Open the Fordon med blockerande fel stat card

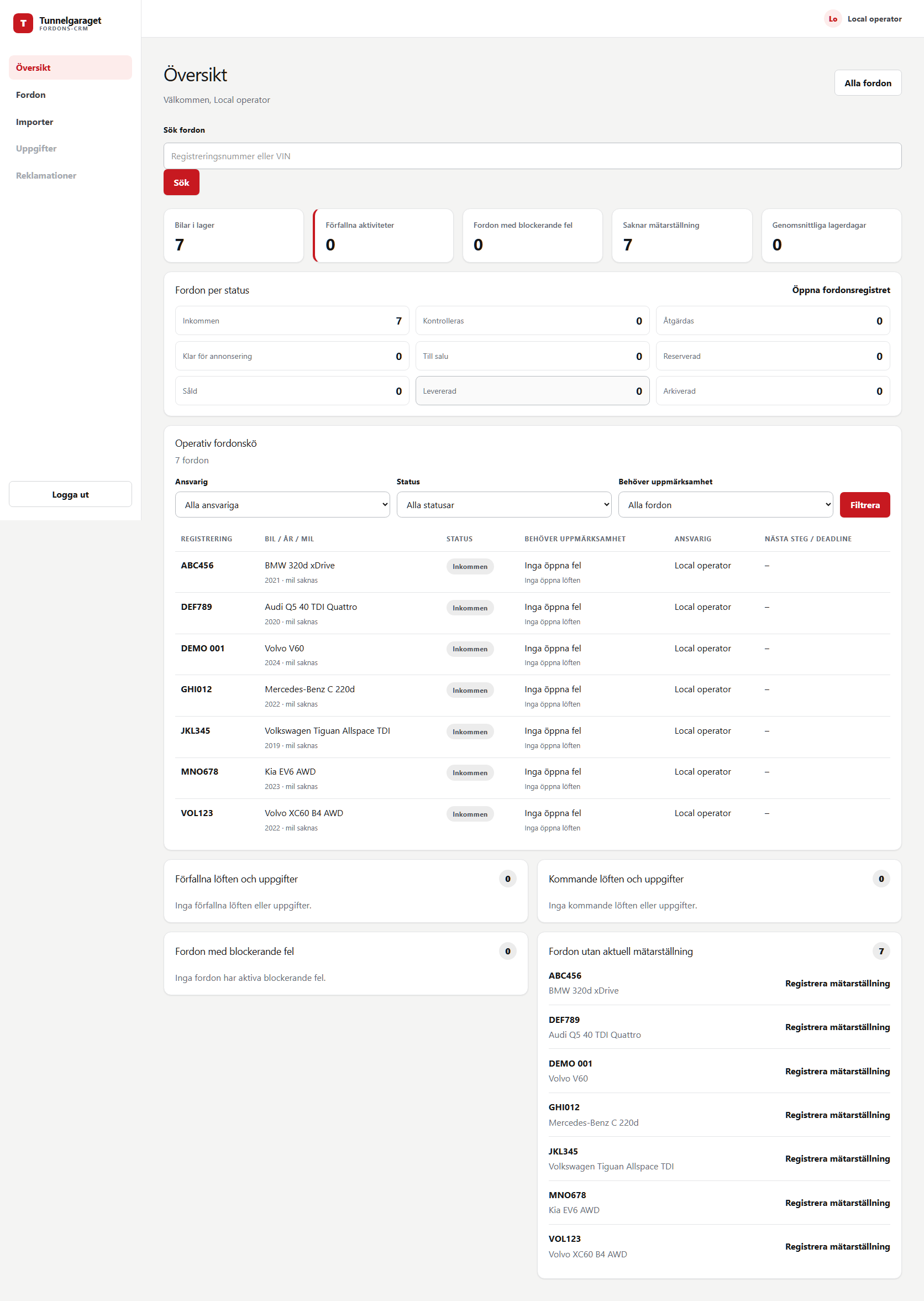coord(532,236)
